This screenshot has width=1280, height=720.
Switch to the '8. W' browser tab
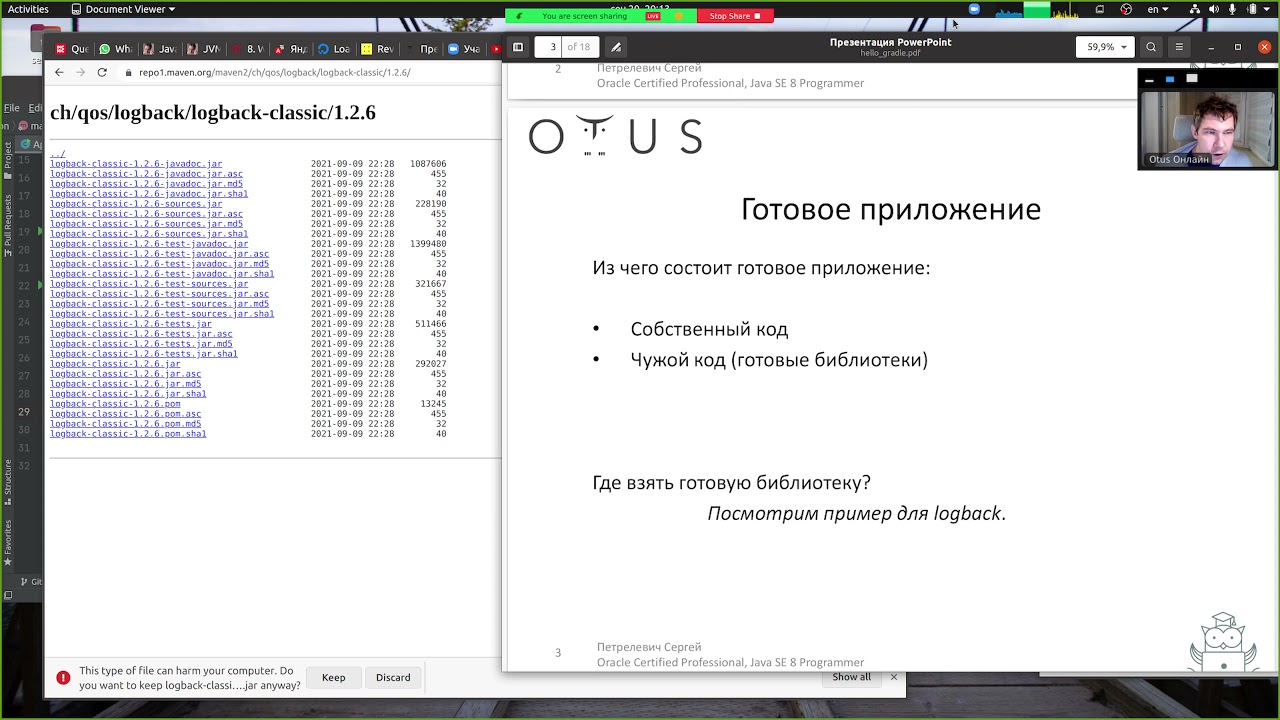[246, 49]
